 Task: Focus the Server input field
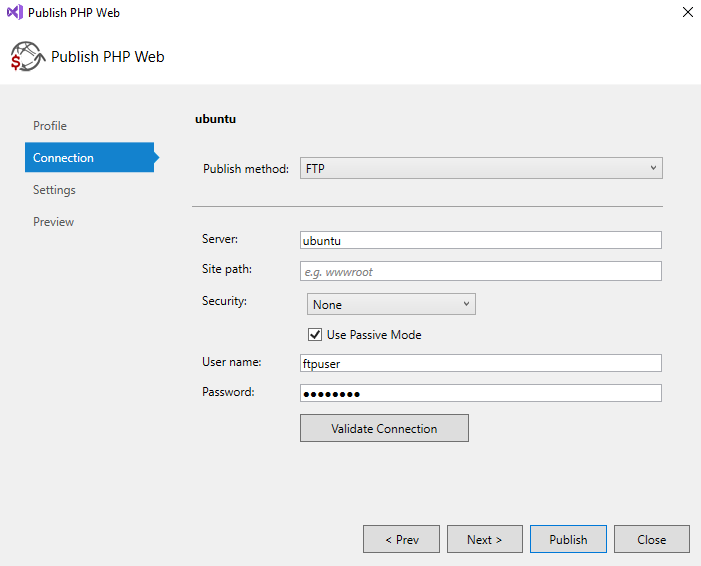(481, 240)
